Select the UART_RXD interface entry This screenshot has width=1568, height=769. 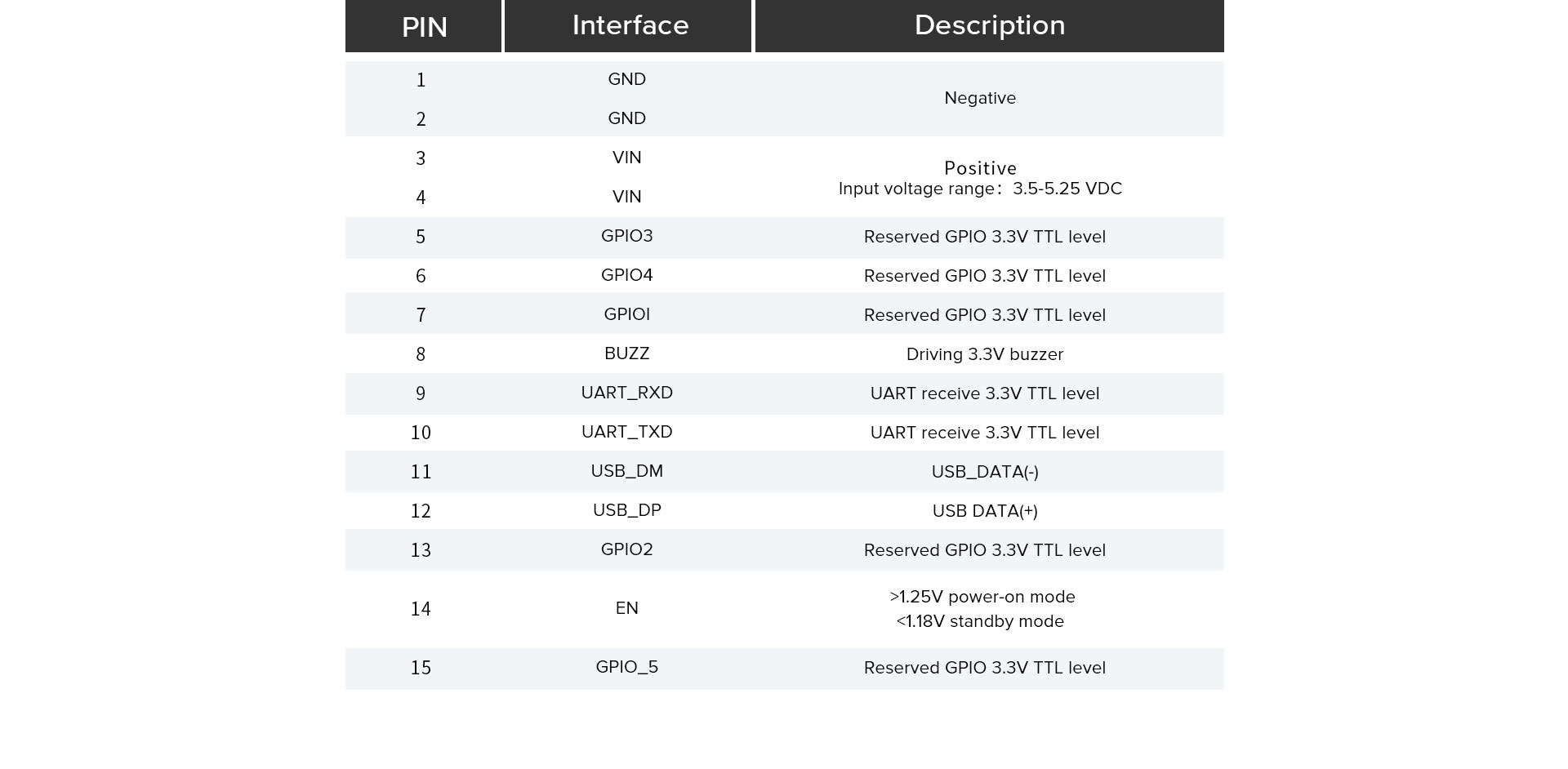pos(626,393)
